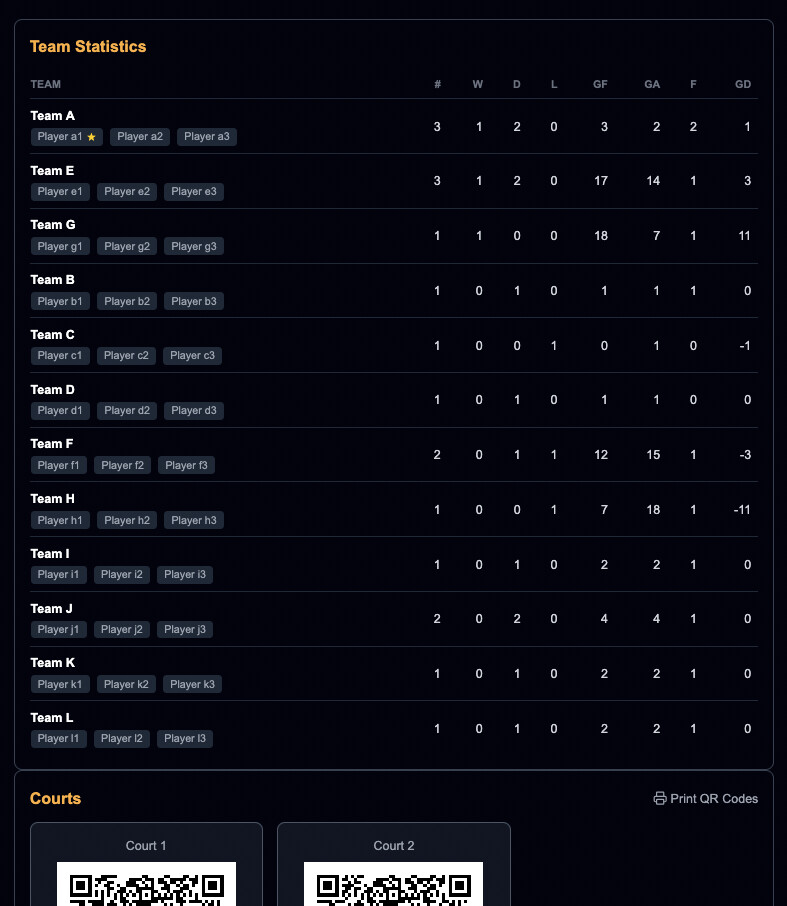787x906 pixels.
Task: Select the Player a2 tag
Action: [x=140, y=137]
